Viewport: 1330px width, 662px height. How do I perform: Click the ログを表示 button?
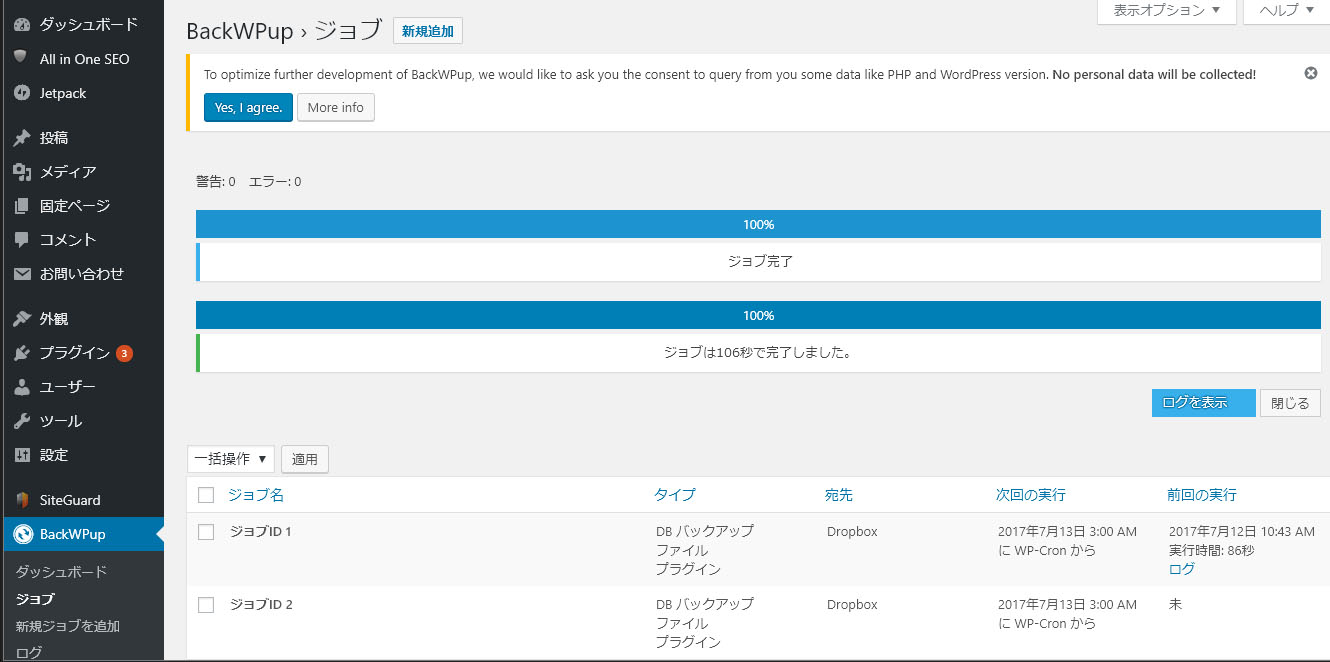coord(1203,403)
